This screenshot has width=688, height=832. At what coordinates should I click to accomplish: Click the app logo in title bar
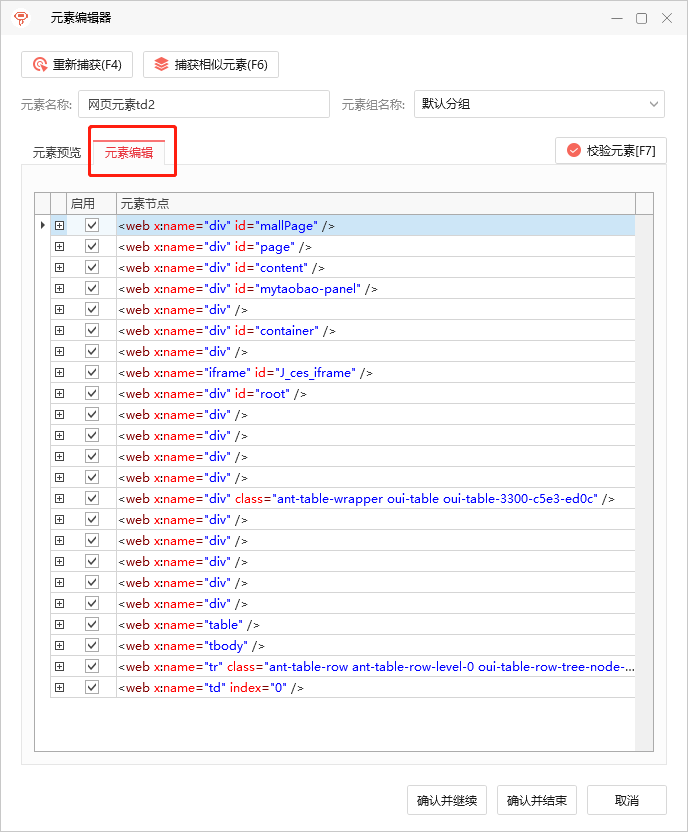click(21, 19)
